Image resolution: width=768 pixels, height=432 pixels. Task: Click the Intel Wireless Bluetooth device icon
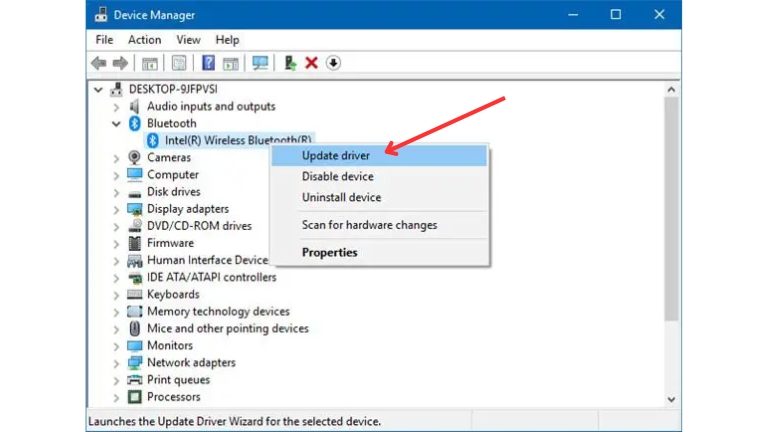click(153, 141)
